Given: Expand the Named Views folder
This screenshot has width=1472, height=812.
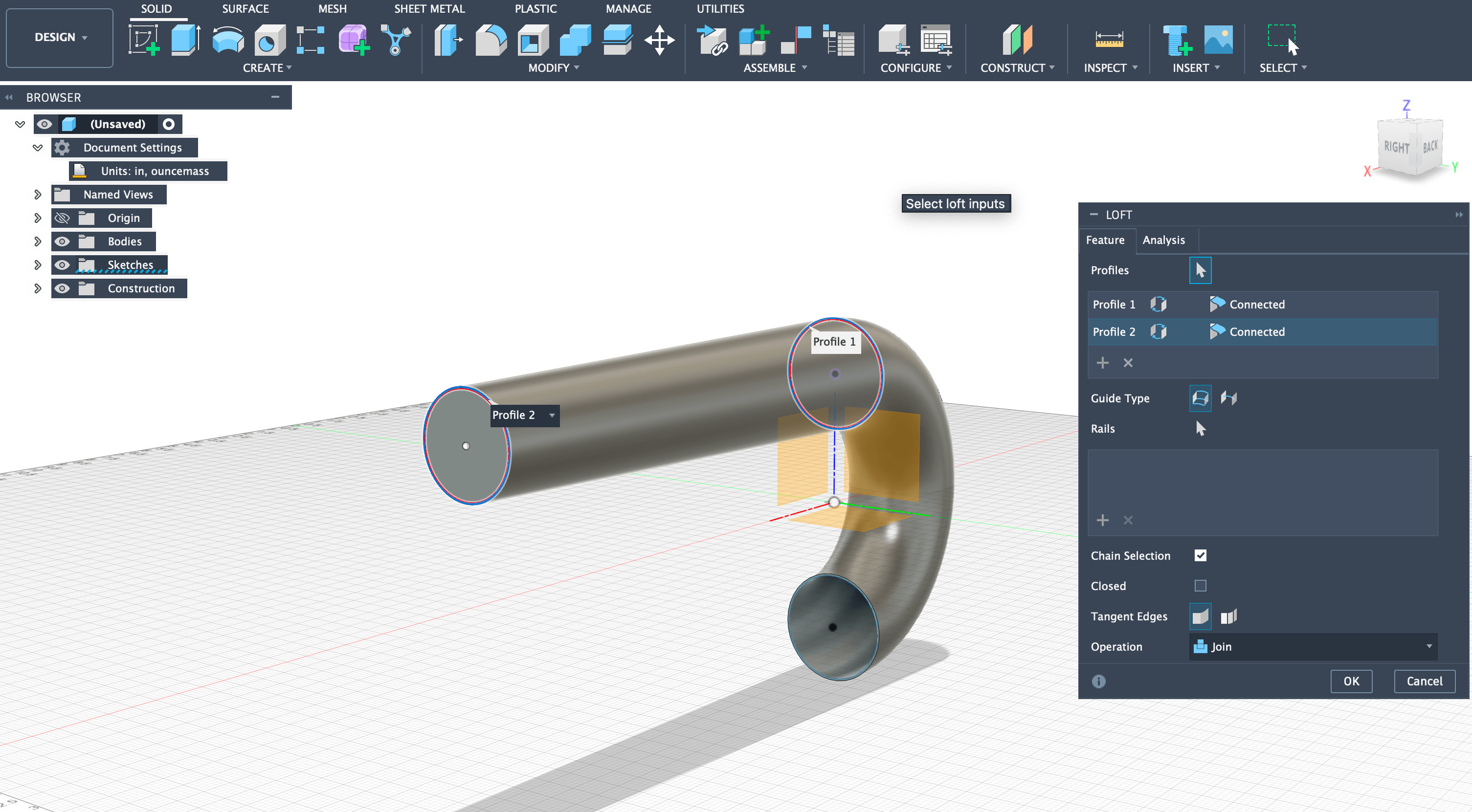Looking at the screenshot, I should pyautogui.click(x=37, y=194).
